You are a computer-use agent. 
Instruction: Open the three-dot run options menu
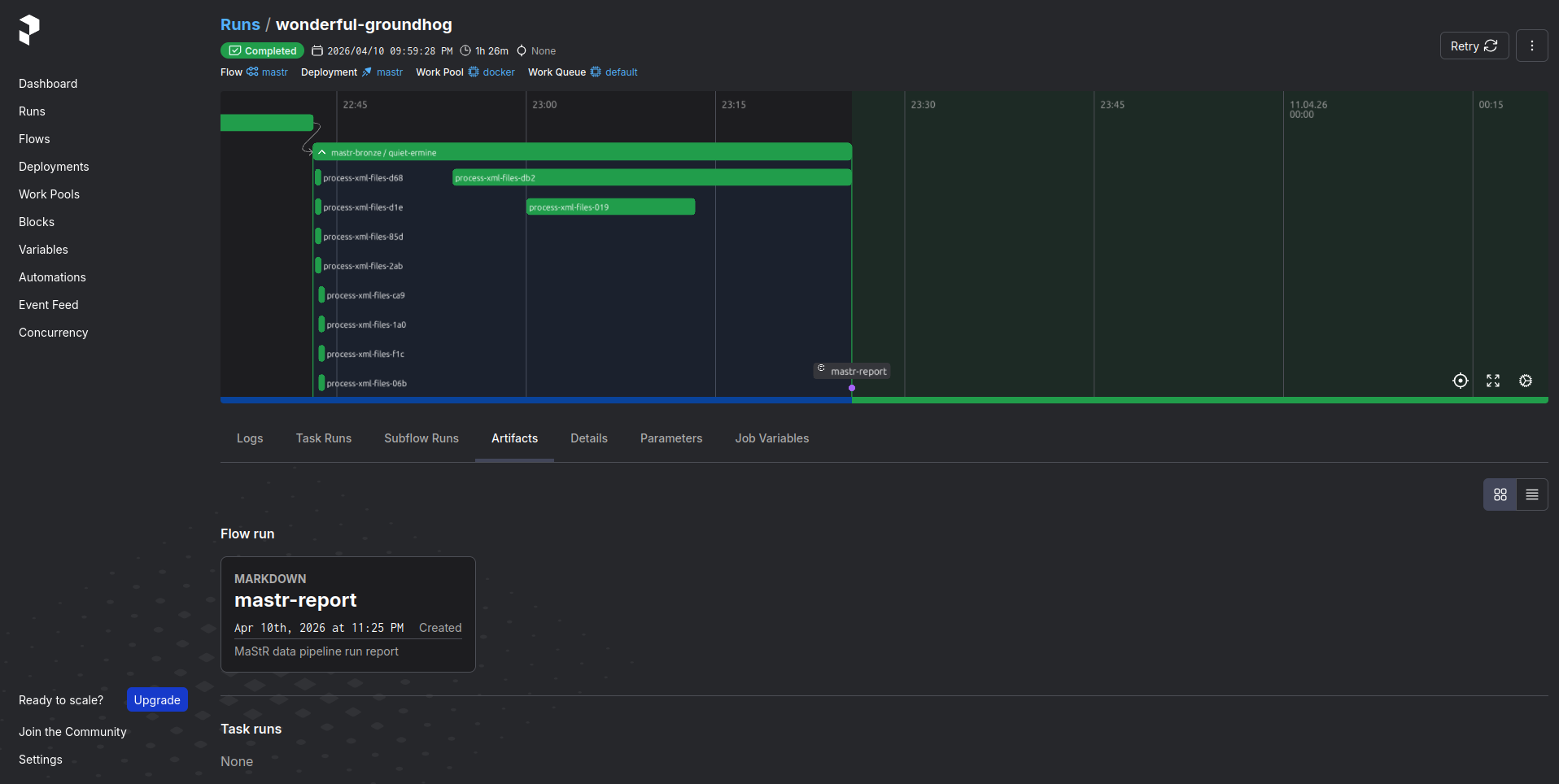coord(1531,46)
